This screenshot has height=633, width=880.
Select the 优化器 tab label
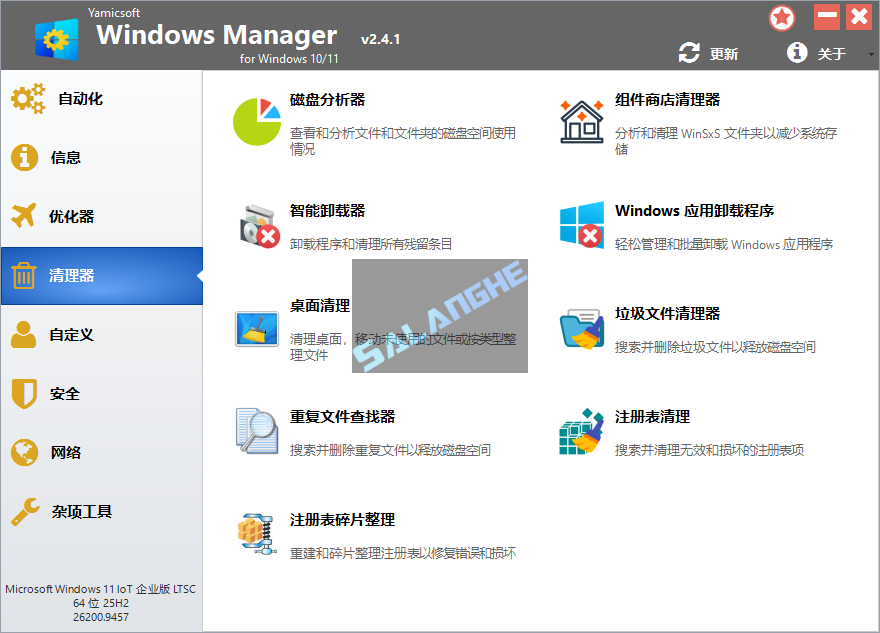tap(71, 217)
